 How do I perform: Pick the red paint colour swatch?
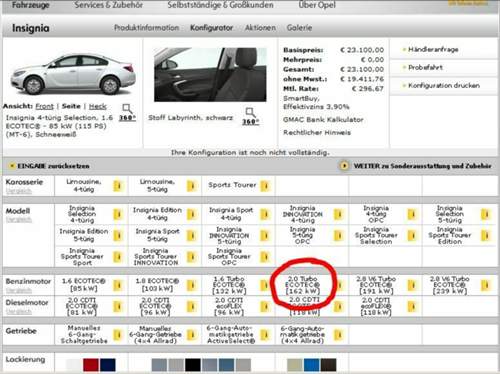pos(91,365)
